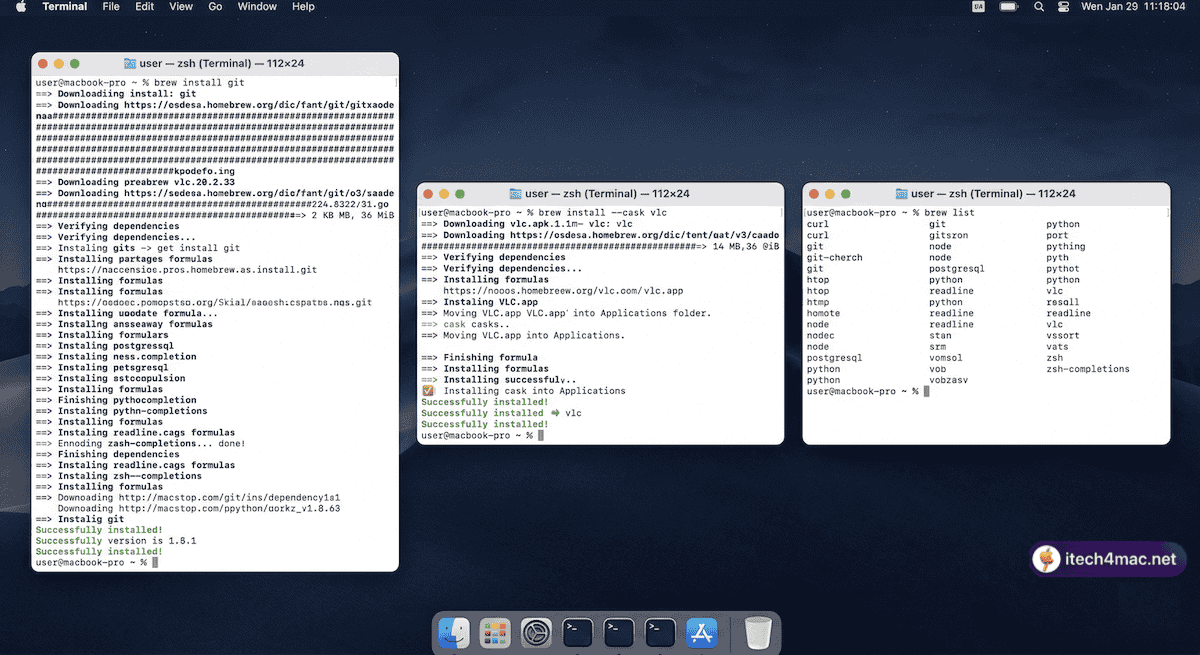The width and height of the screenshot is (1200, 655).
Task: Click folder proxy icon in brew list window title
Action: point(901,194)
